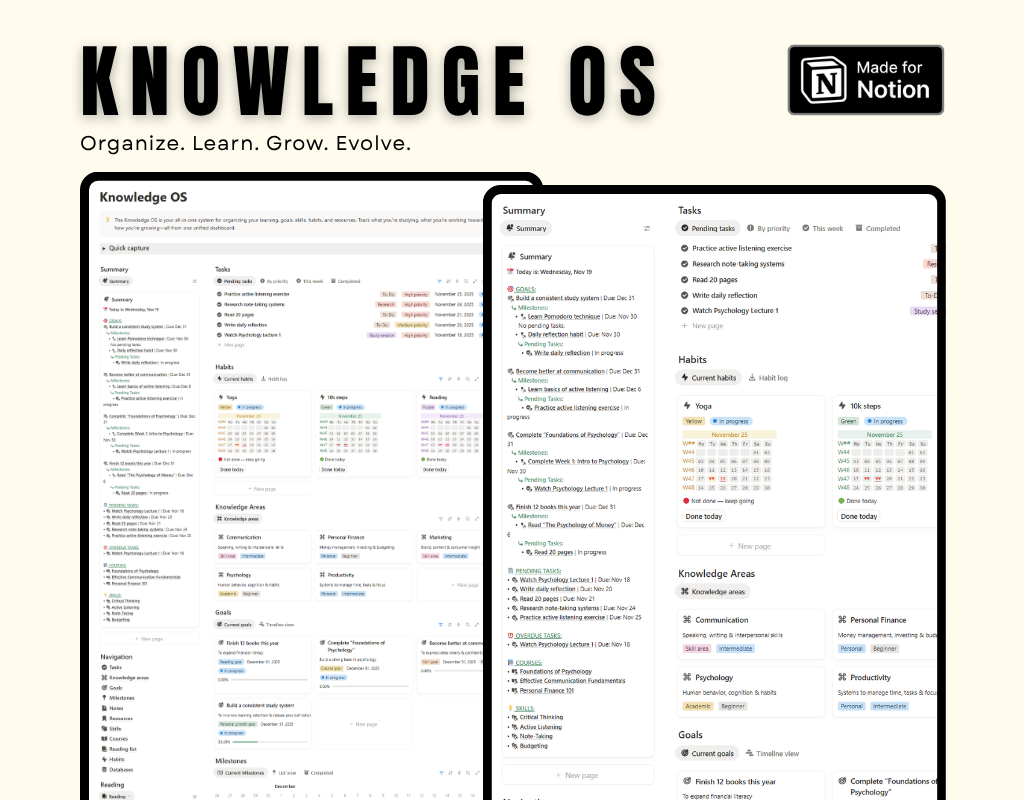Click Summary view settings icon in right tablet
Viewport: 1024px width, 800px height.
pyautogui.click(x=647, y=229)
